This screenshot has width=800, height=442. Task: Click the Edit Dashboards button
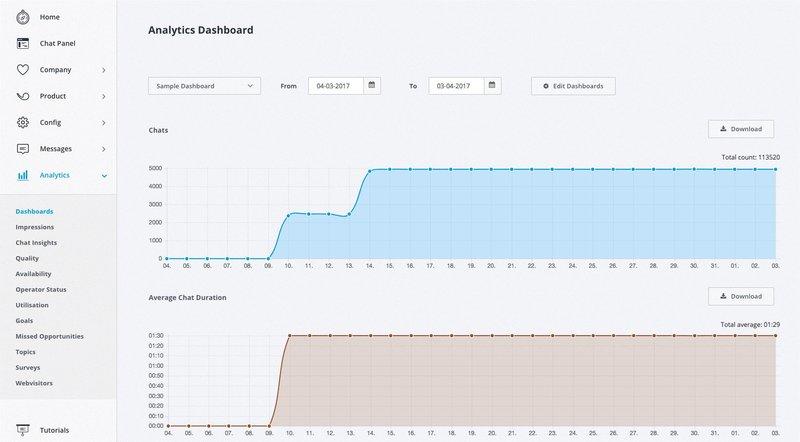pos(573,86)
